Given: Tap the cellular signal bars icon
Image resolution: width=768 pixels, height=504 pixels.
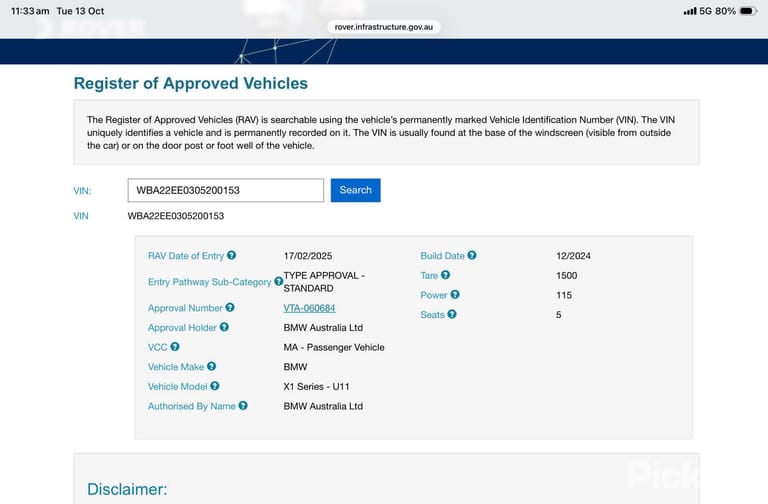Looking at the screenshot, I should pyautogui.click(x=690, y=11).
